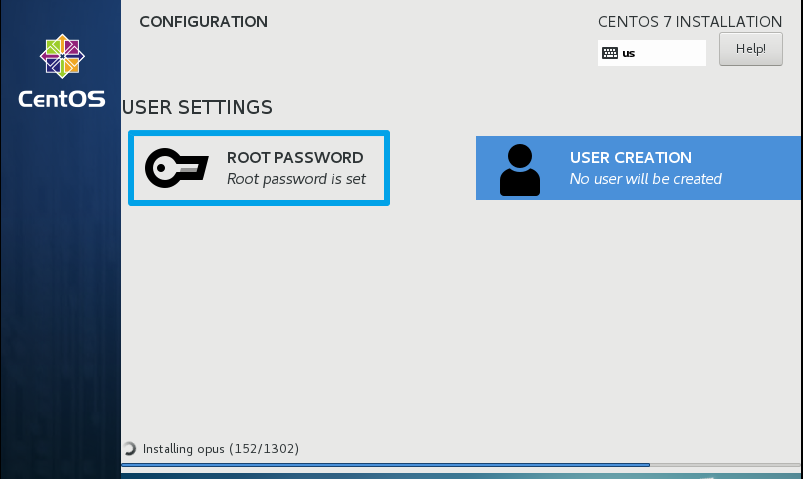Click the CENTOS 7 INSTALLATION label
Screen dimensions: 803x479
pos(689,21)
